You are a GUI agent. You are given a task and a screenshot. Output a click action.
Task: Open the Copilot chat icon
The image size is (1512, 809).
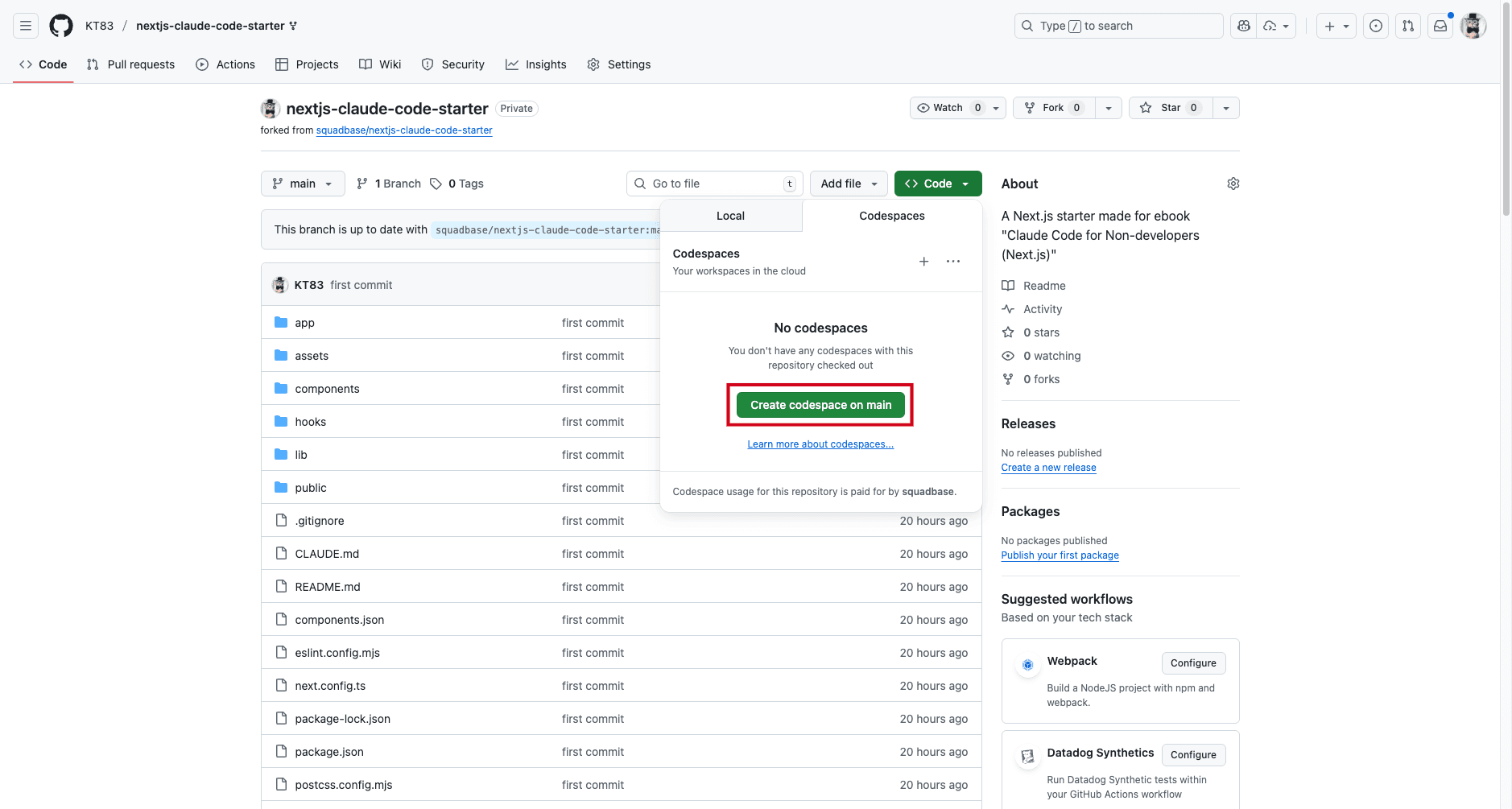1244,26
